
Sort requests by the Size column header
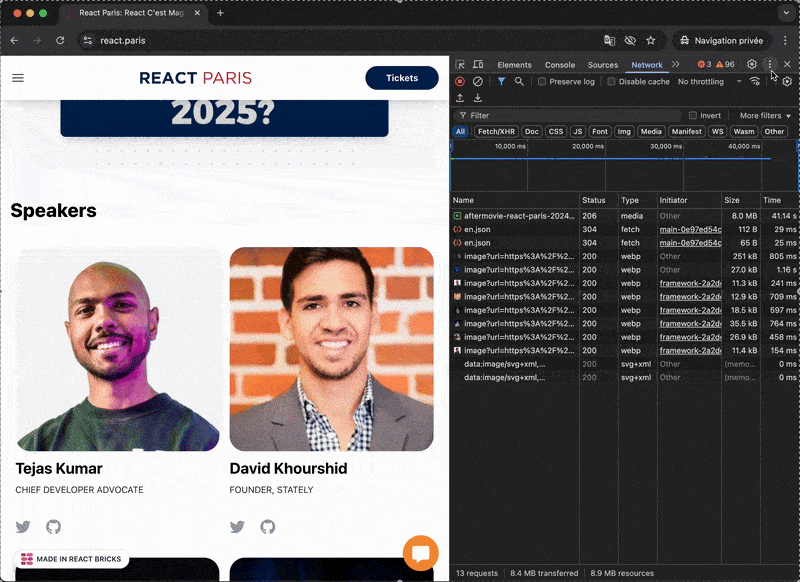[740, 200]
